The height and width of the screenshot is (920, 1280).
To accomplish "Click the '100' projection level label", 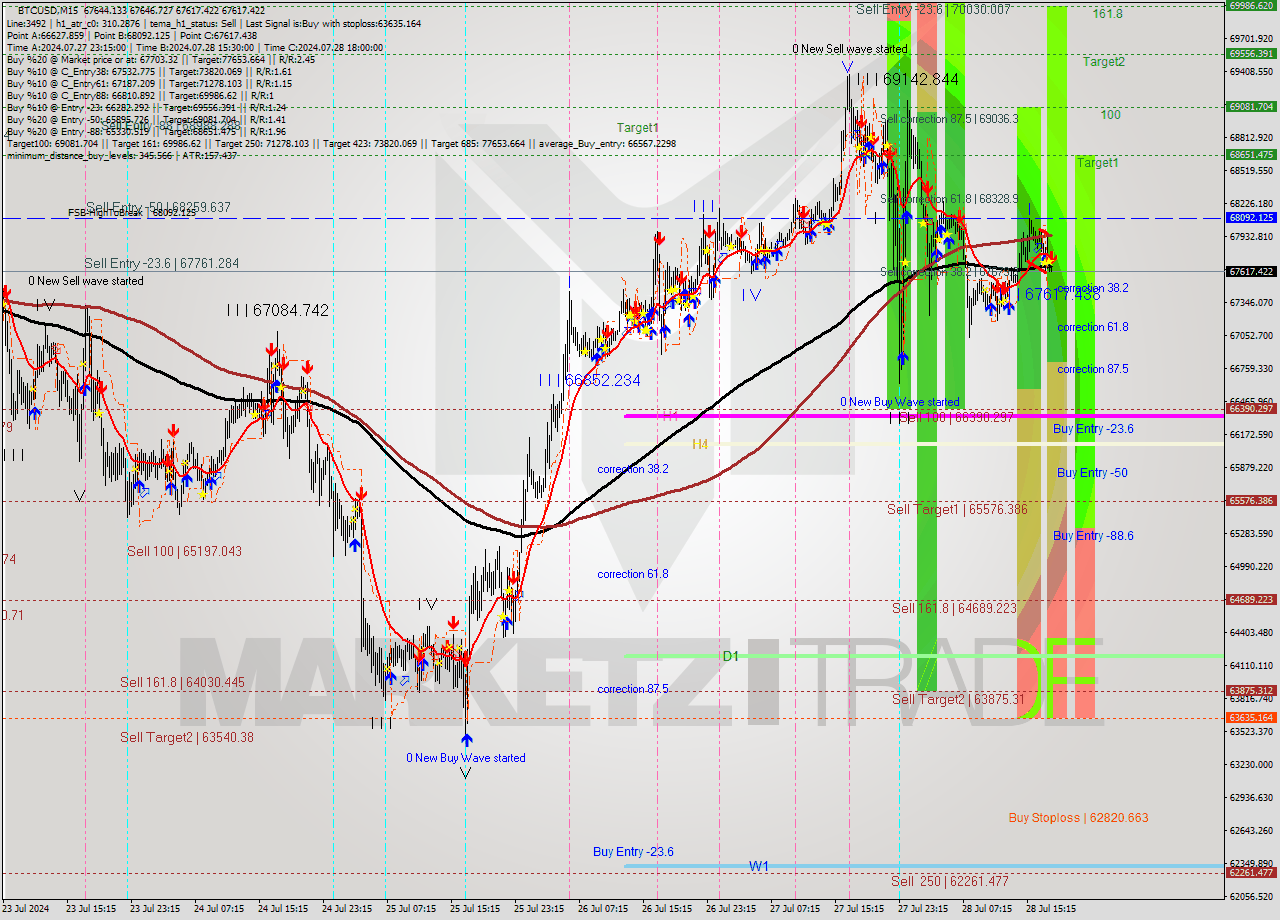I will click(1110, 115).
